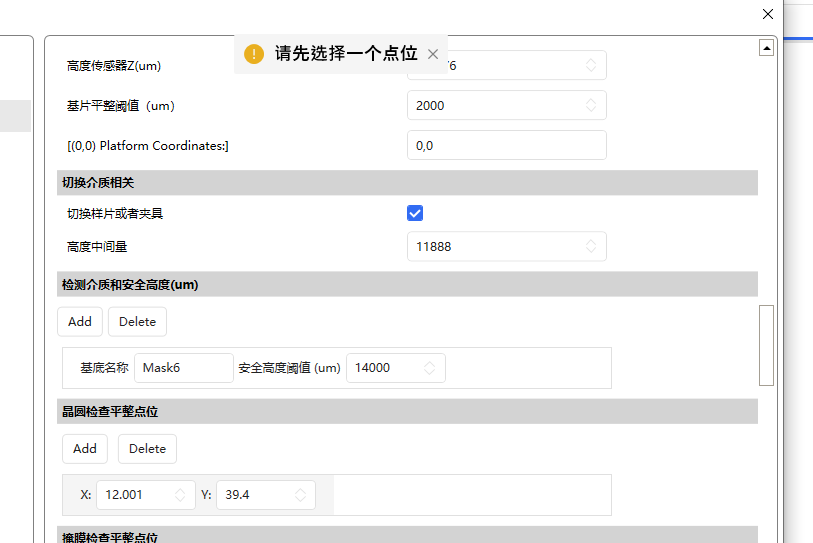
Task: Click scroll-up arrow at top of scrollbar
Action: click(766, 47)
